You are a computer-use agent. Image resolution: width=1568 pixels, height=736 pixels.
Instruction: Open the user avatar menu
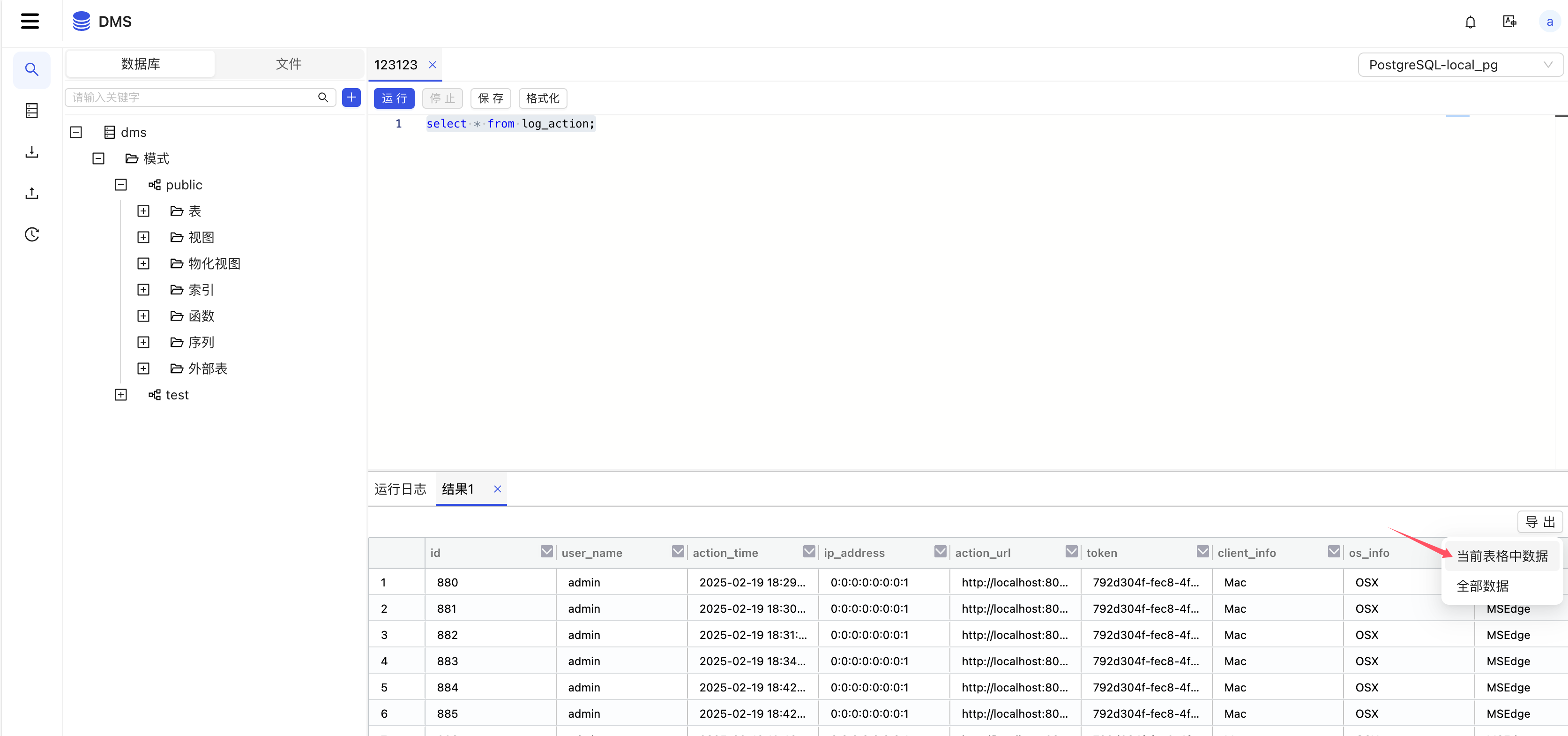coord(1549,22)
